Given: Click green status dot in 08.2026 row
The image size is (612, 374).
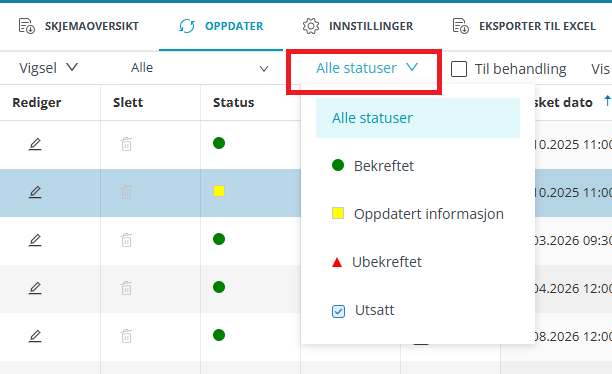Looking at the screenshot, I should (219, 335).
